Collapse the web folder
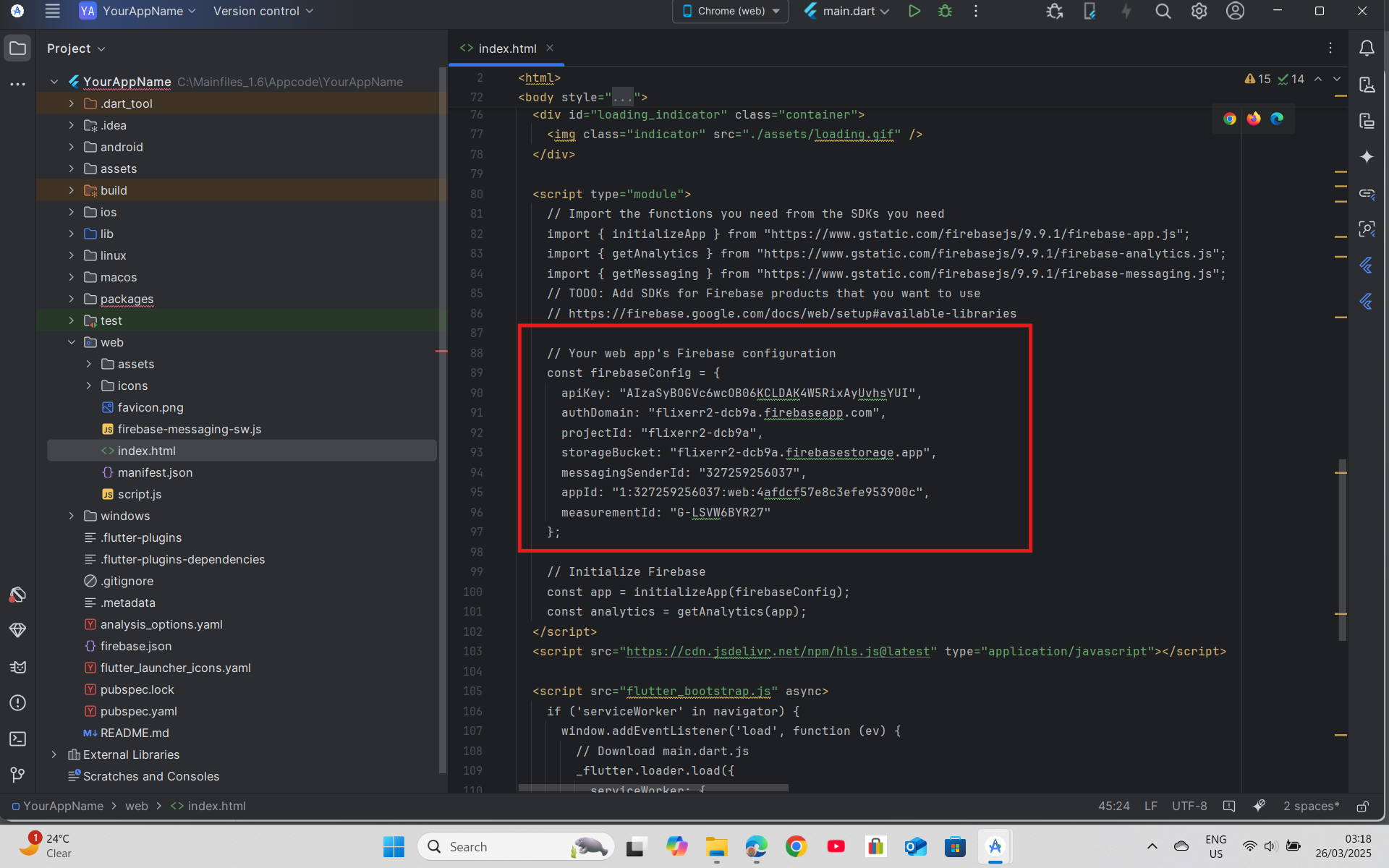Viewport: 1389px width, 868px height. point(71,342)
